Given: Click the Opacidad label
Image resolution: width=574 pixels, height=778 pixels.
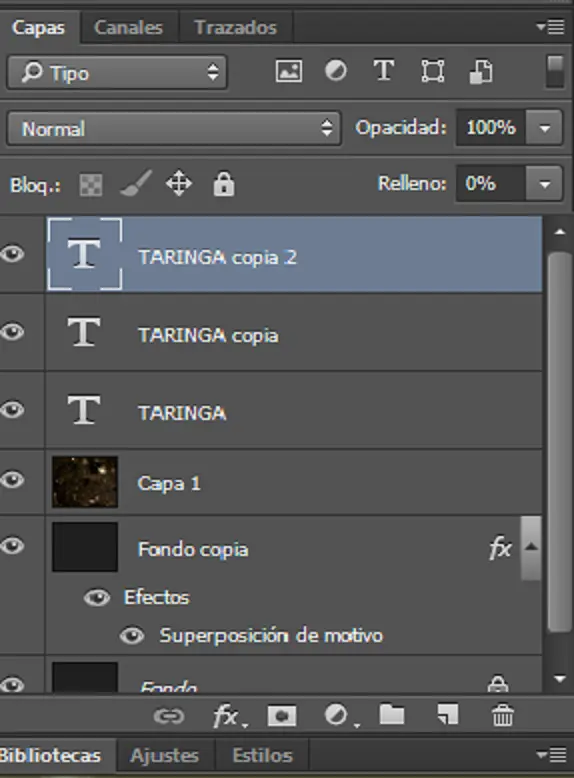Looking at the screenshot, I should (401, 128).
